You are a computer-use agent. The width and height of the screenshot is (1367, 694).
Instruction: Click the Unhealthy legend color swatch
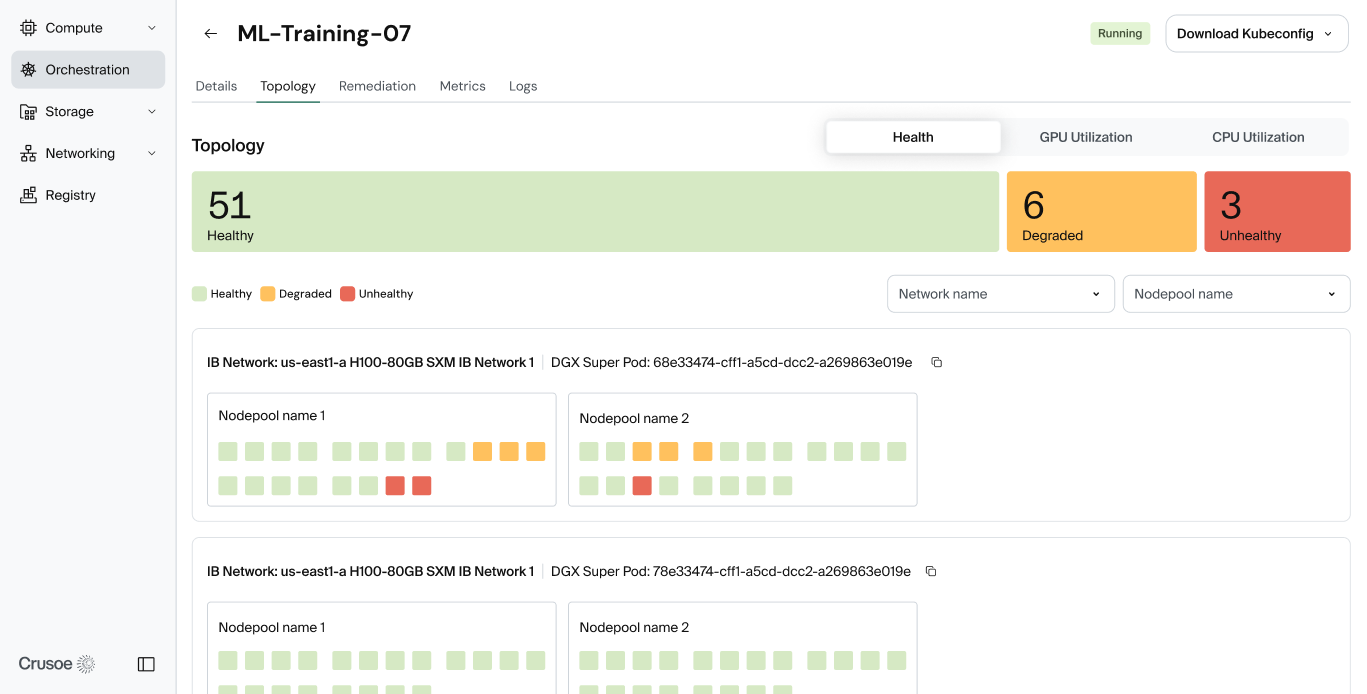coord(347,294)
